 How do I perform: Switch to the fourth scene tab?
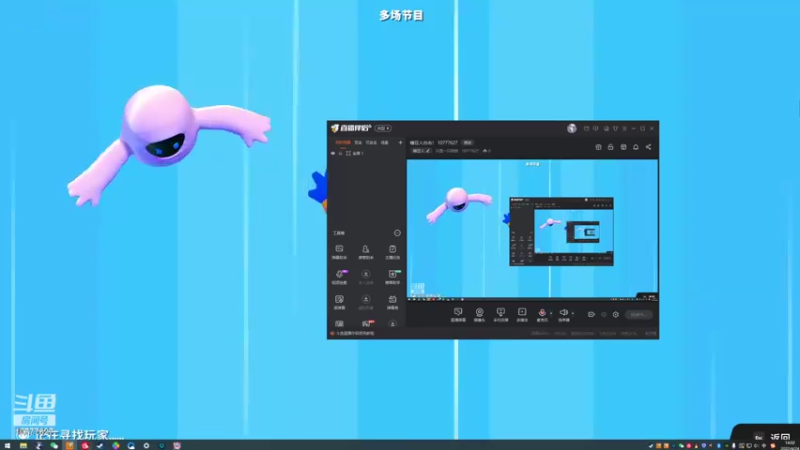pos(385,143)
